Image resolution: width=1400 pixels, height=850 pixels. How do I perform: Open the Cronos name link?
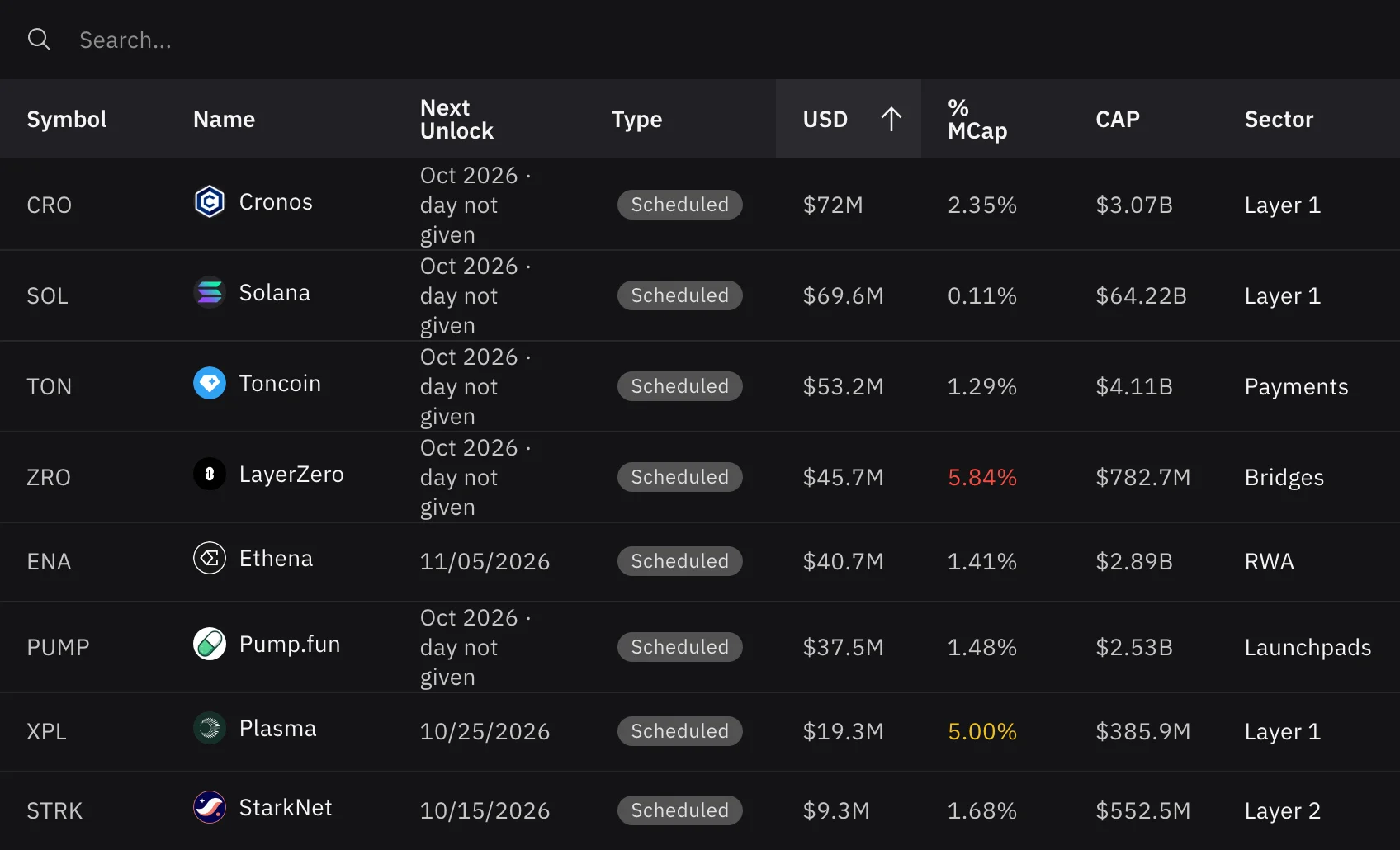click(276, 202)
